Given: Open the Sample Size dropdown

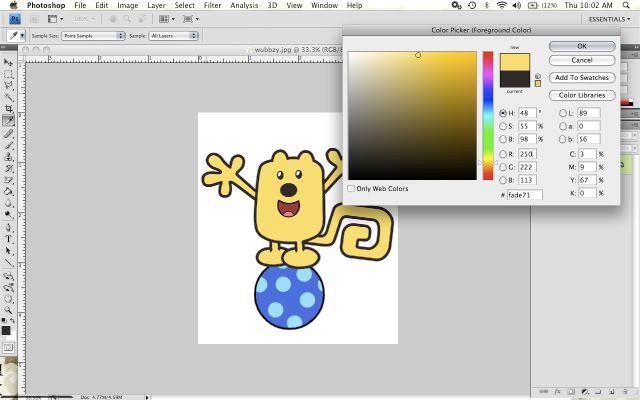Looking at the screenshot, I should pos(93,36).
